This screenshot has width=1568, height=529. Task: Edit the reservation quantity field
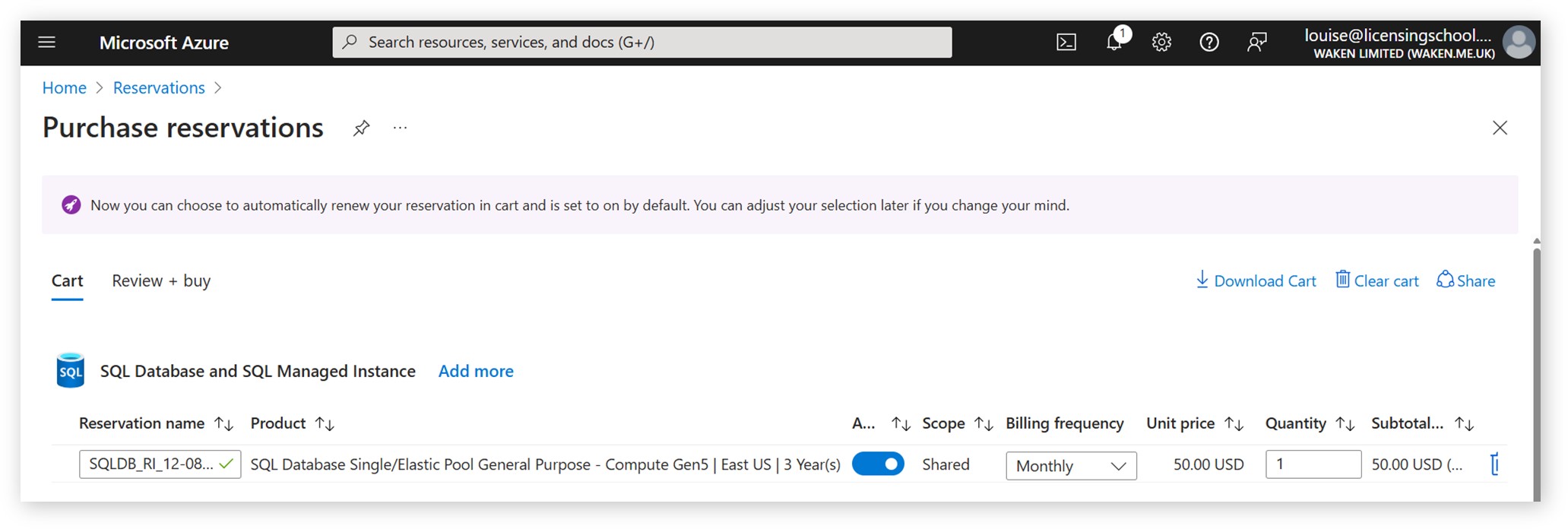(x=1313, y=464)
